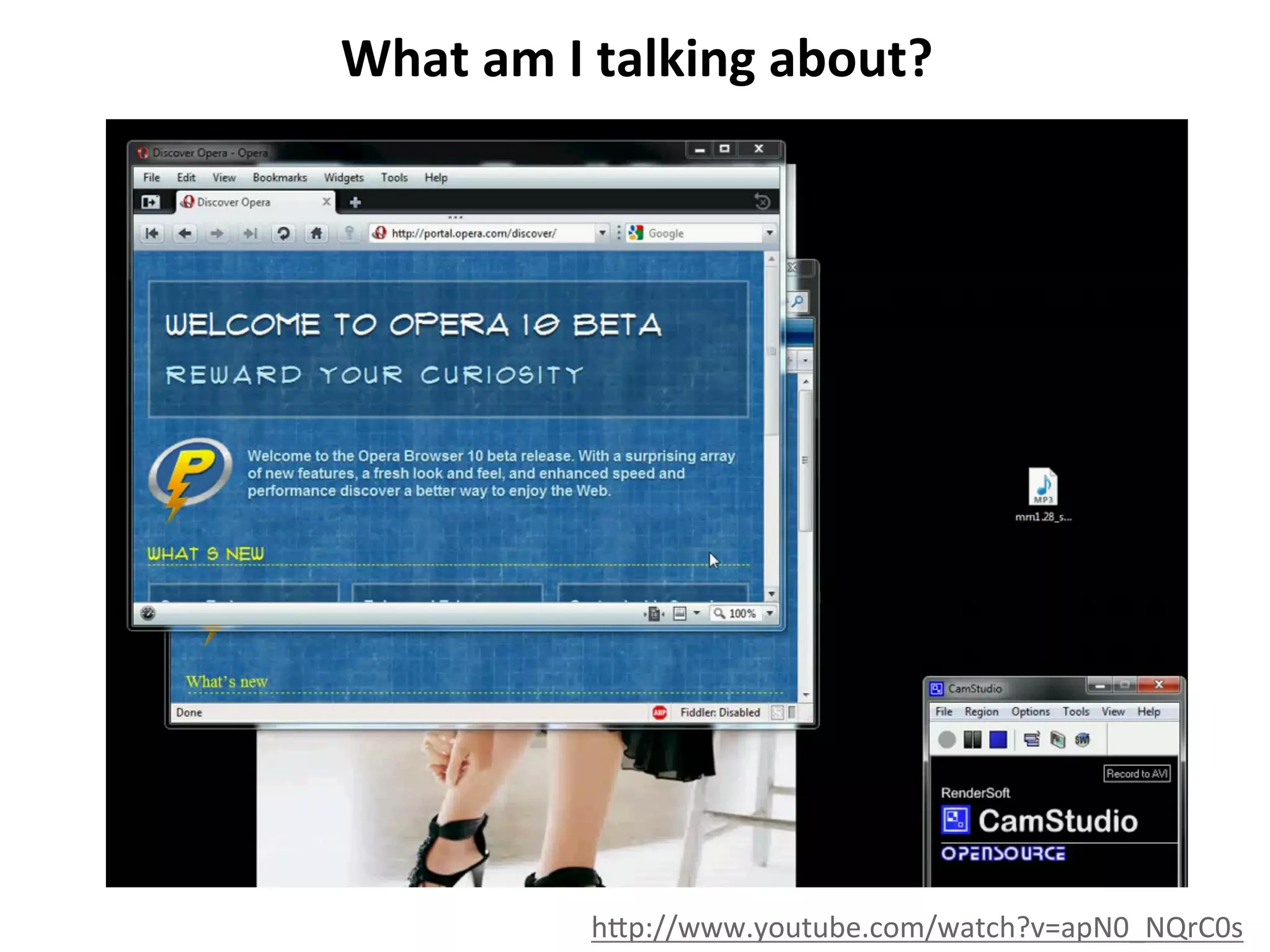The width and height of the screenshot is (1270, 952).
Task: Click the 100% zoom control
Action: (x=735, y=614)
